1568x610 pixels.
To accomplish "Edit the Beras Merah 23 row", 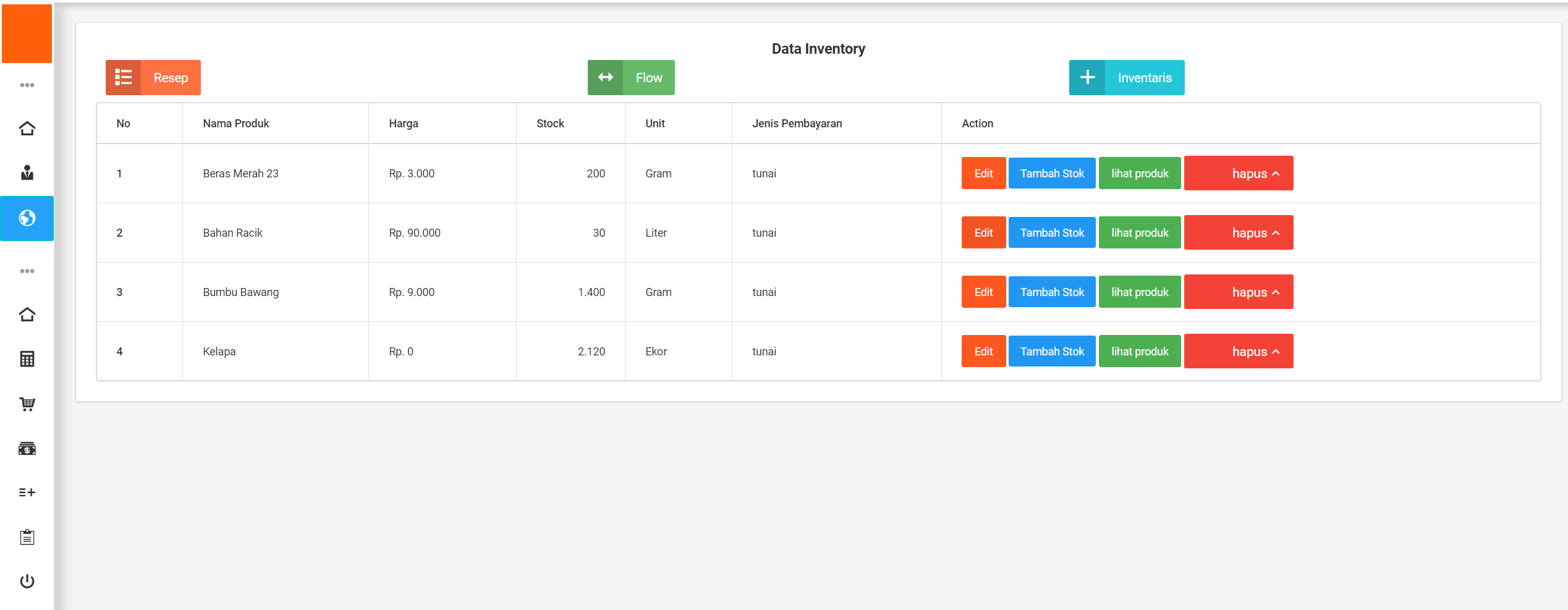I will (983, 173).
